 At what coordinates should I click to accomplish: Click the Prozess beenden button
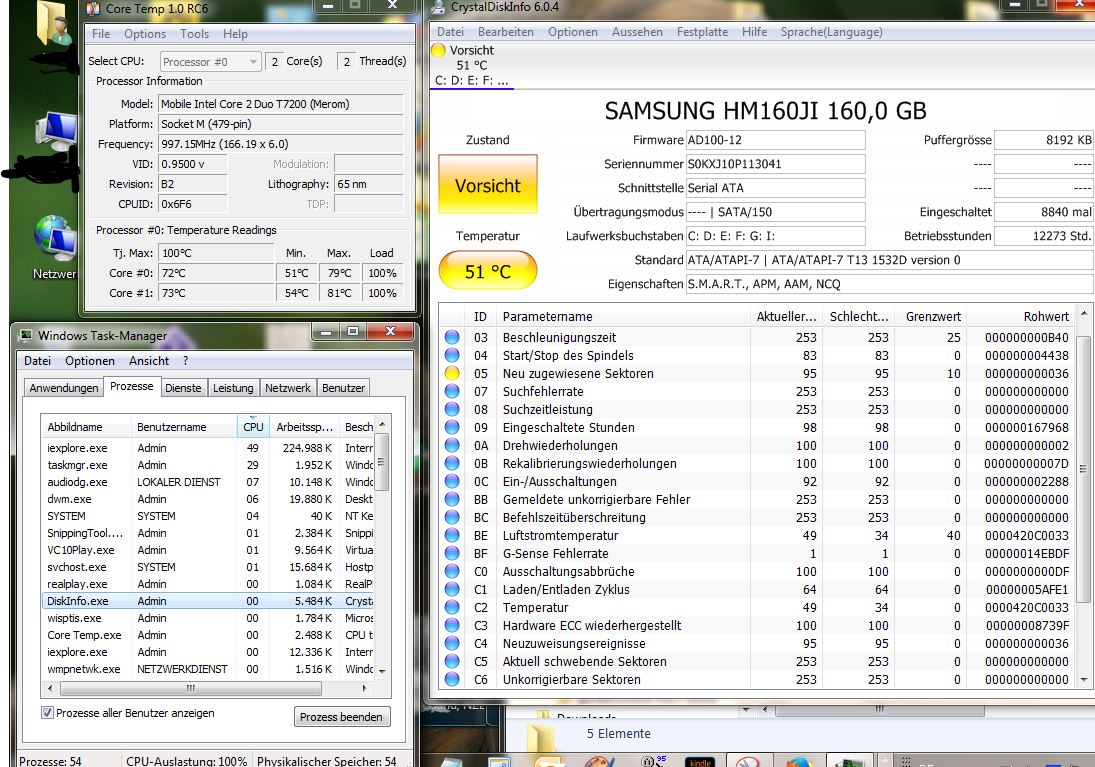pyautogui.click(x=341, y=717)
